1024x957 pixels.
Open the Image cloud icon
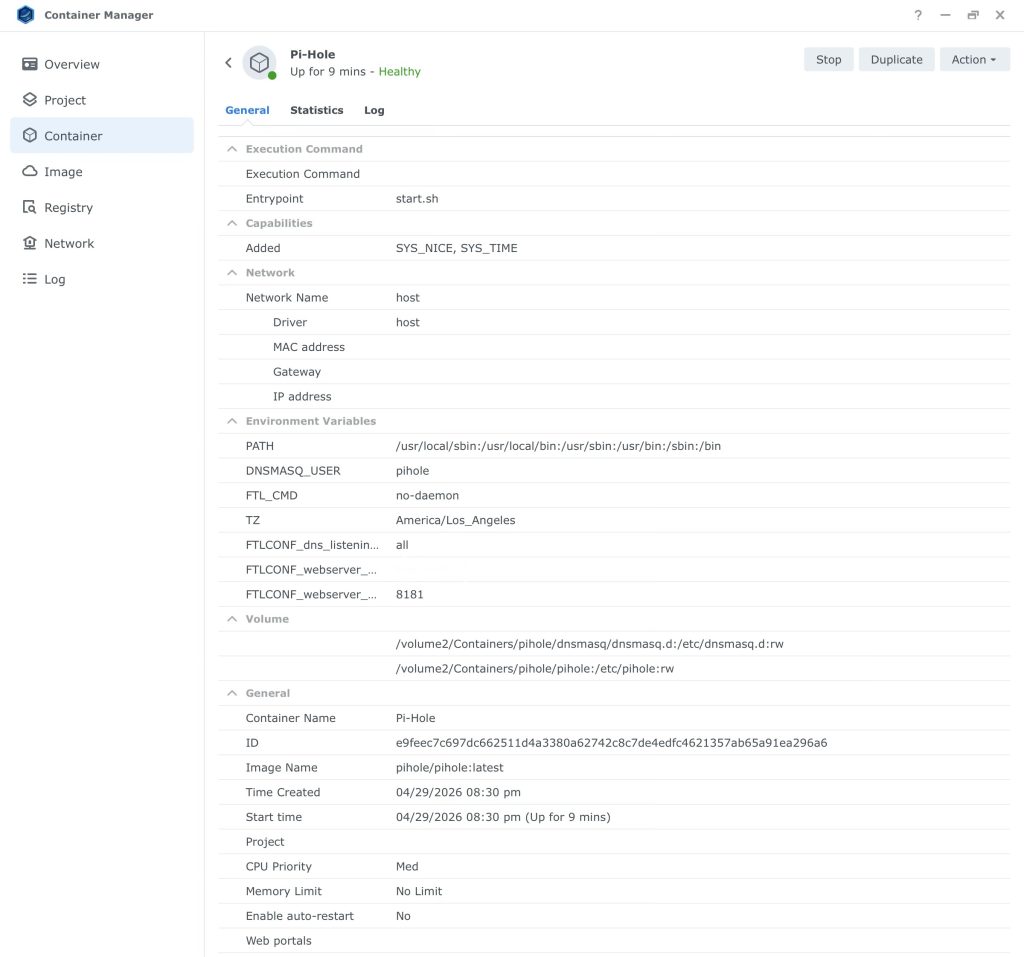click(29, 171)
